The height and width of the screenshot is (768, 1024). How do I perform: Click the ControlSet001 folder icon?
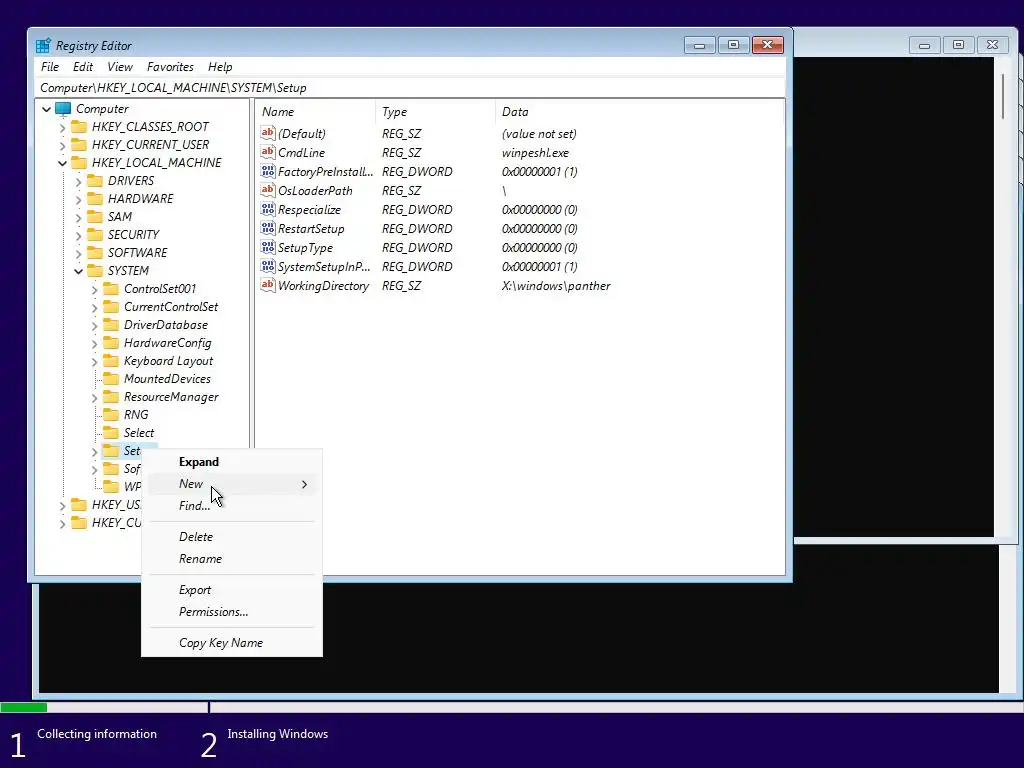click(x=111, y=289)
